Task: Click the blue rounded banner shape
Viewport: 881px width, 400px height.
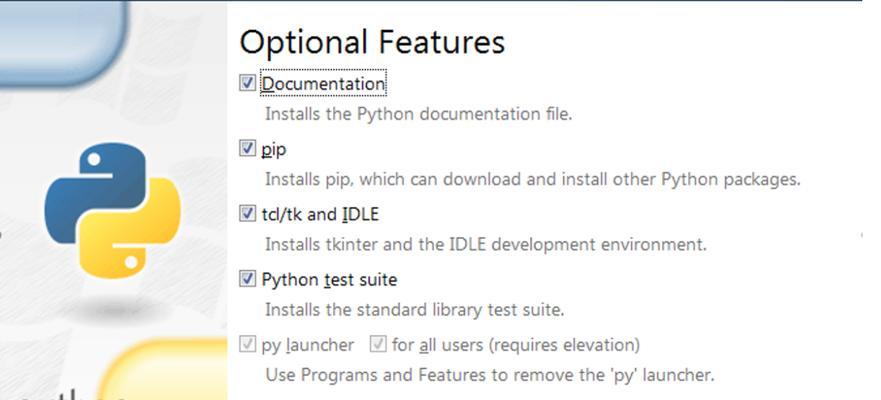Action: (63, 43)
